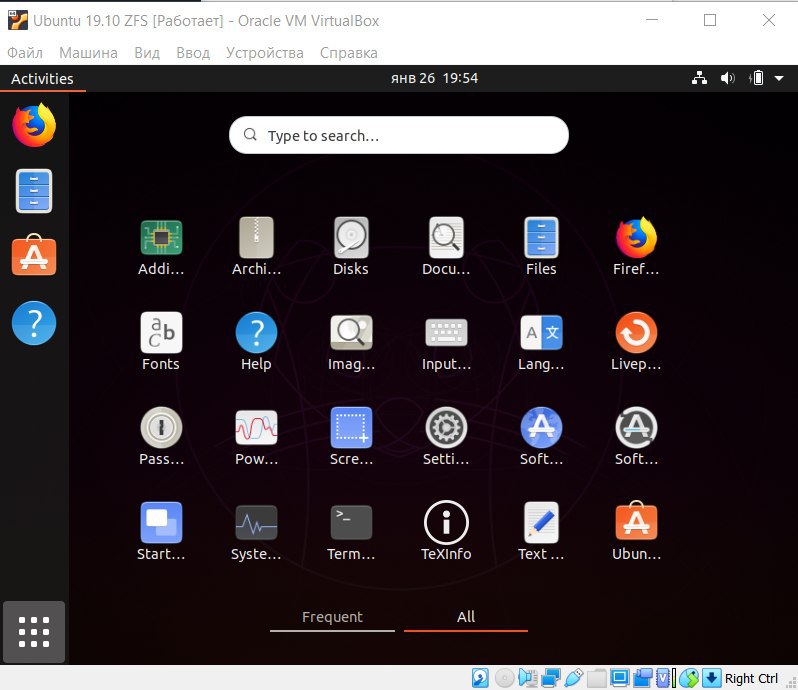Viewport: 798px width, 690px height.
Task: Expand system menu dropdown arrow
Action: coord(779,78)
